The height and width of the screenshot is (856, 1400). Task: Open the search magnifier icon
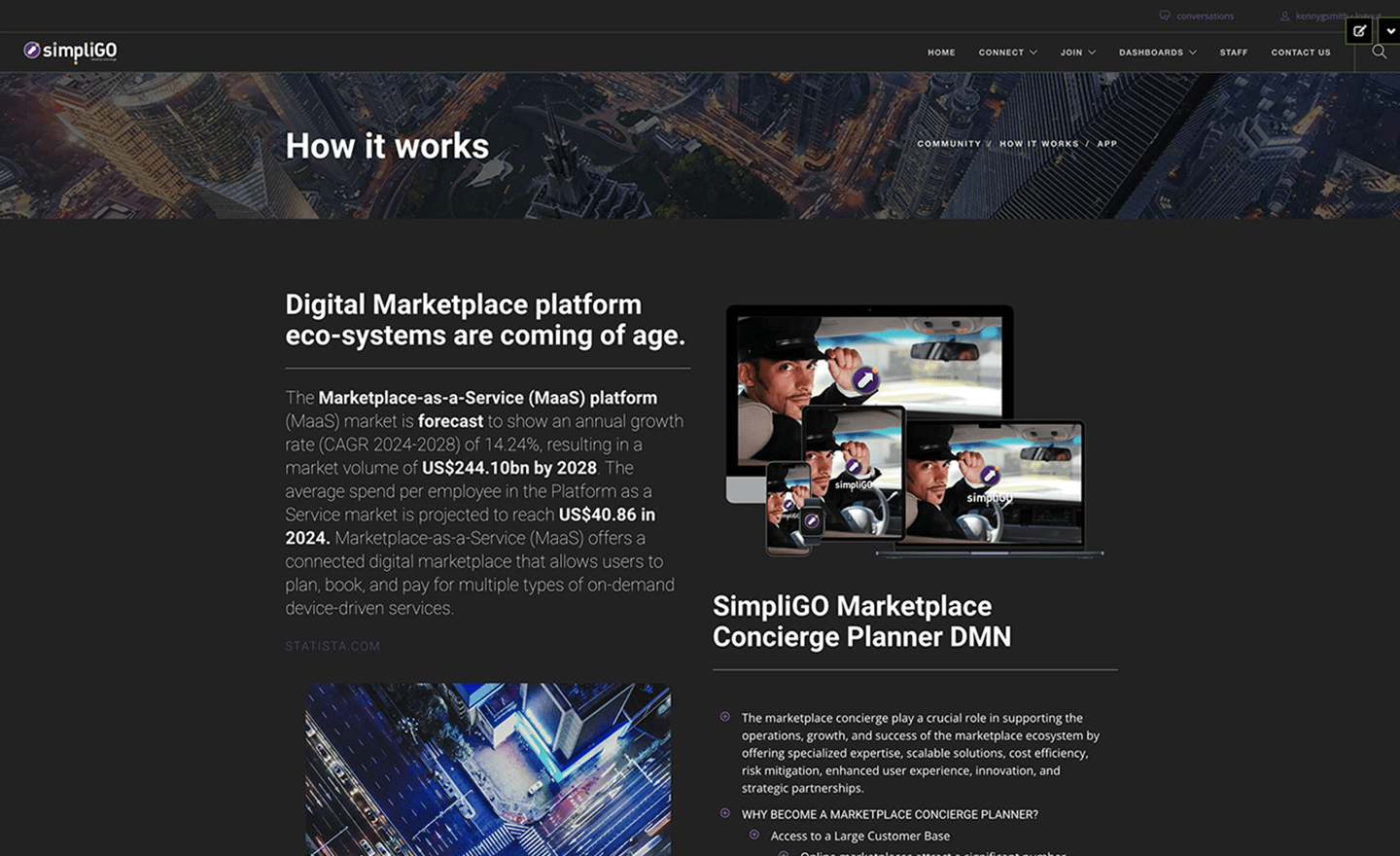pyautogui.click(x=1379, y=52)
